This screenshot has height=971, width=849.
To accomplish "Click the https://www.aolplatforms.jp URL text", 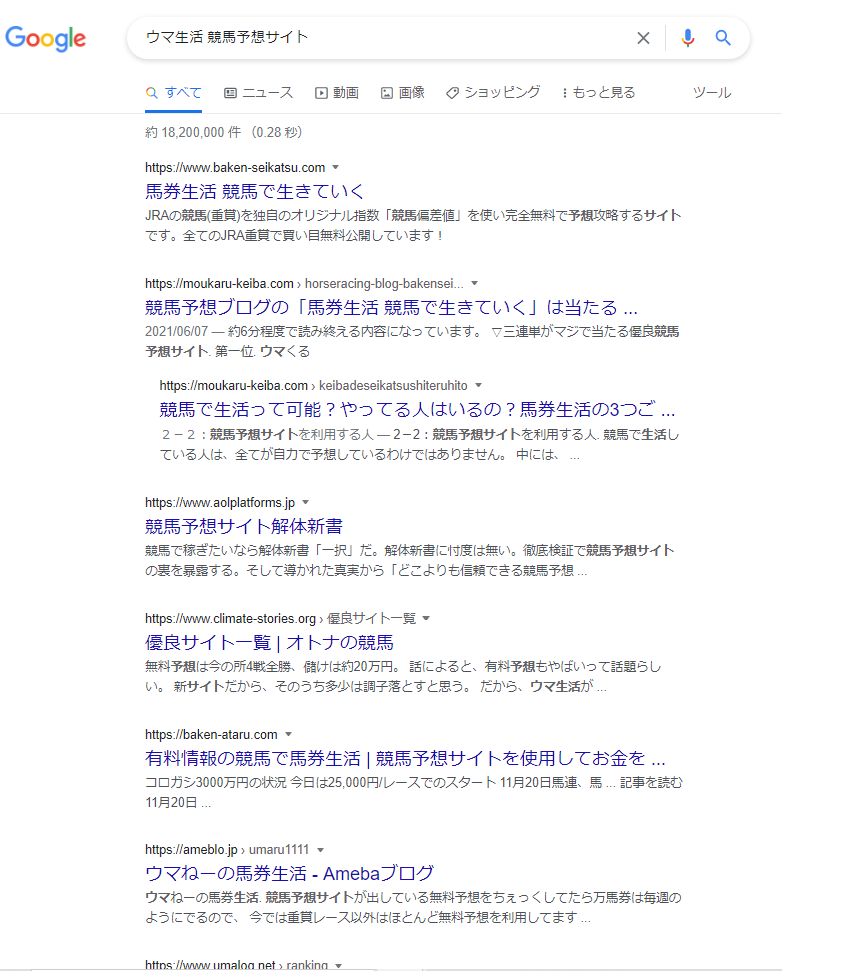I will pos(220,502).
